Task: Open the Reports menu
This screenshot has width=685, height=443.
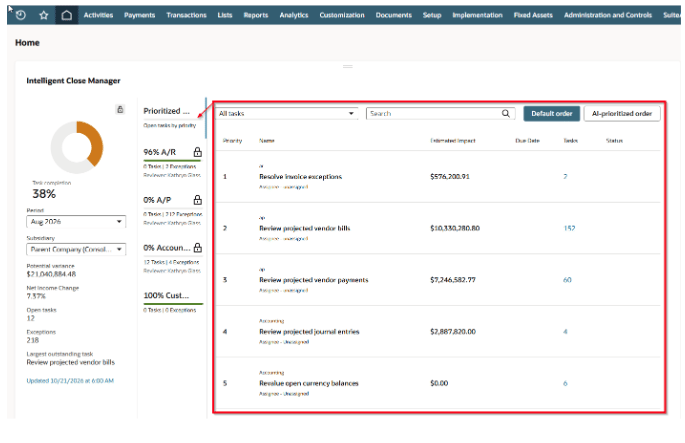Action: 256,15
